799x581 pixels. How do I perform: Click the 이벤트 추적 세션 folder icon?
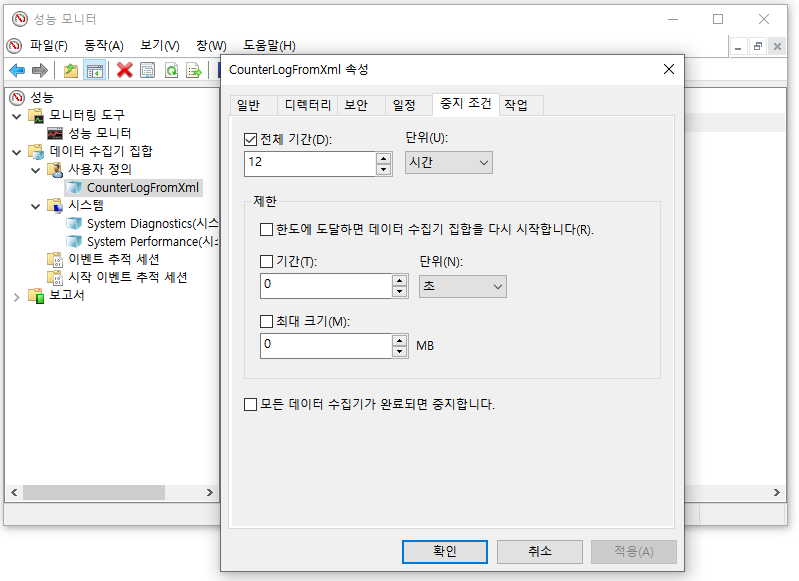(55, 259)
